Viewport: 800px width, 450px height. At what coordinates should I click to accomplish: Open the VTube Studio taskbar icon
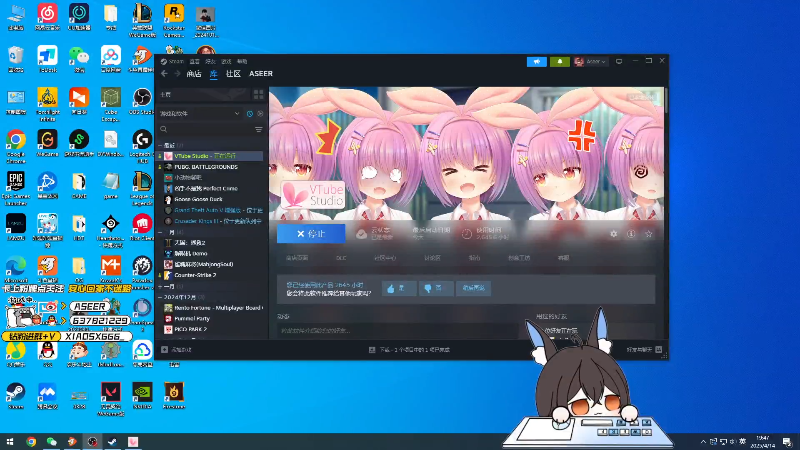pos(133,442)
